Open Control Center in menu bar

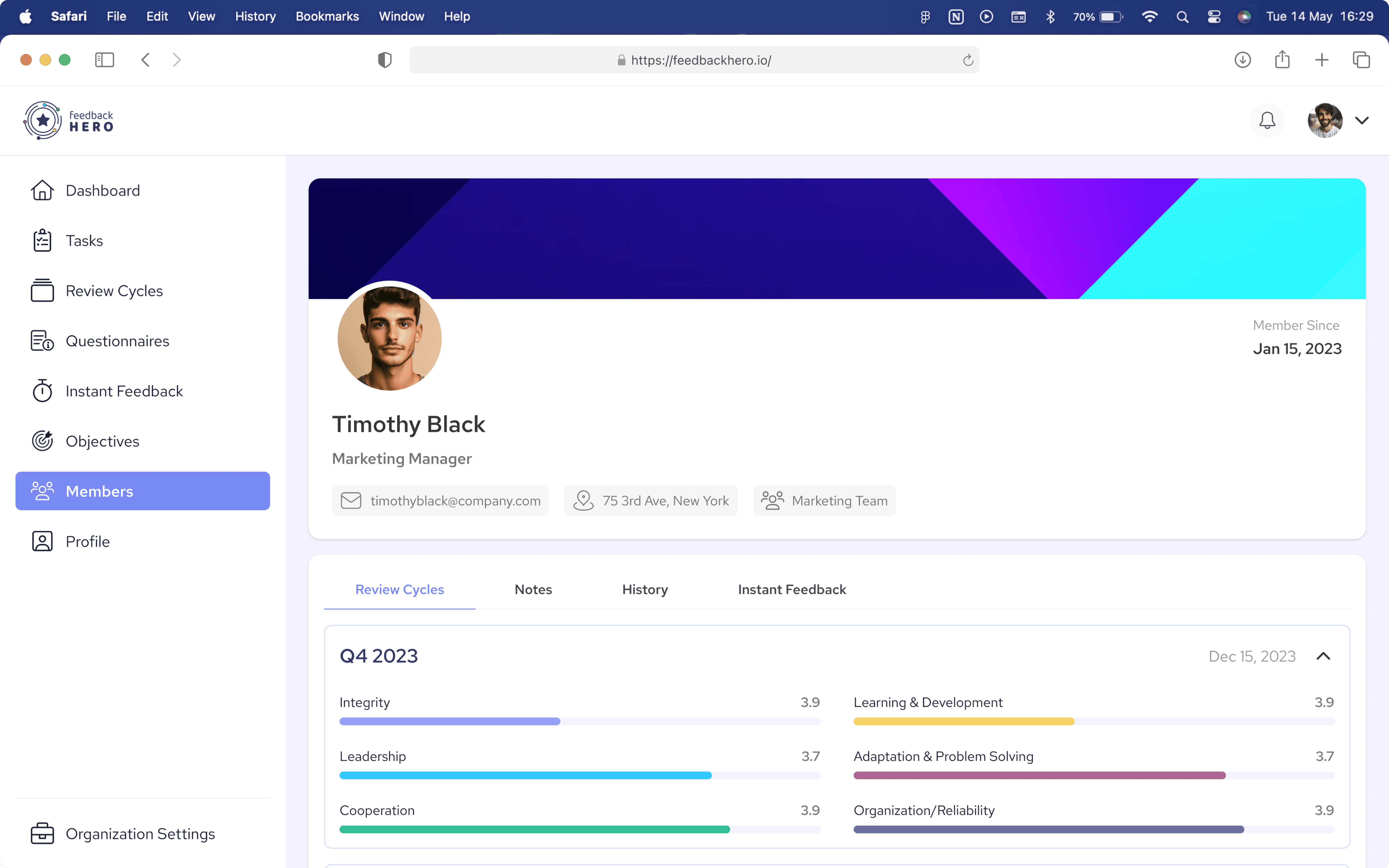click(1214, 17)
